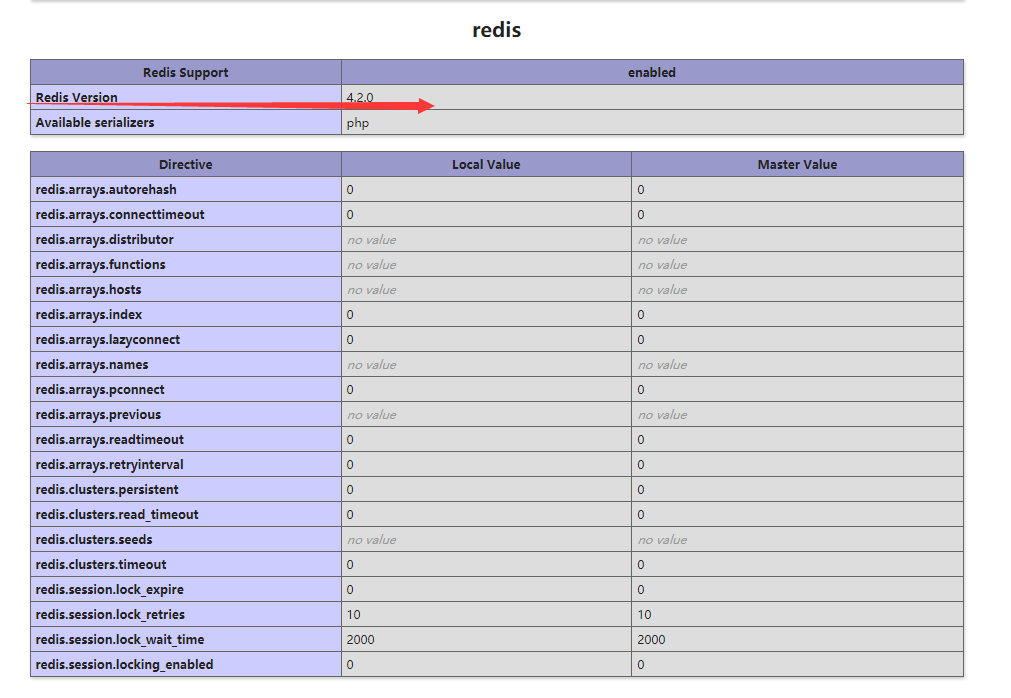Select redis.arrays.pconnect directive name
Image resolution: width=1011 pixels, height=698 pixels.
tap(100, 389)
